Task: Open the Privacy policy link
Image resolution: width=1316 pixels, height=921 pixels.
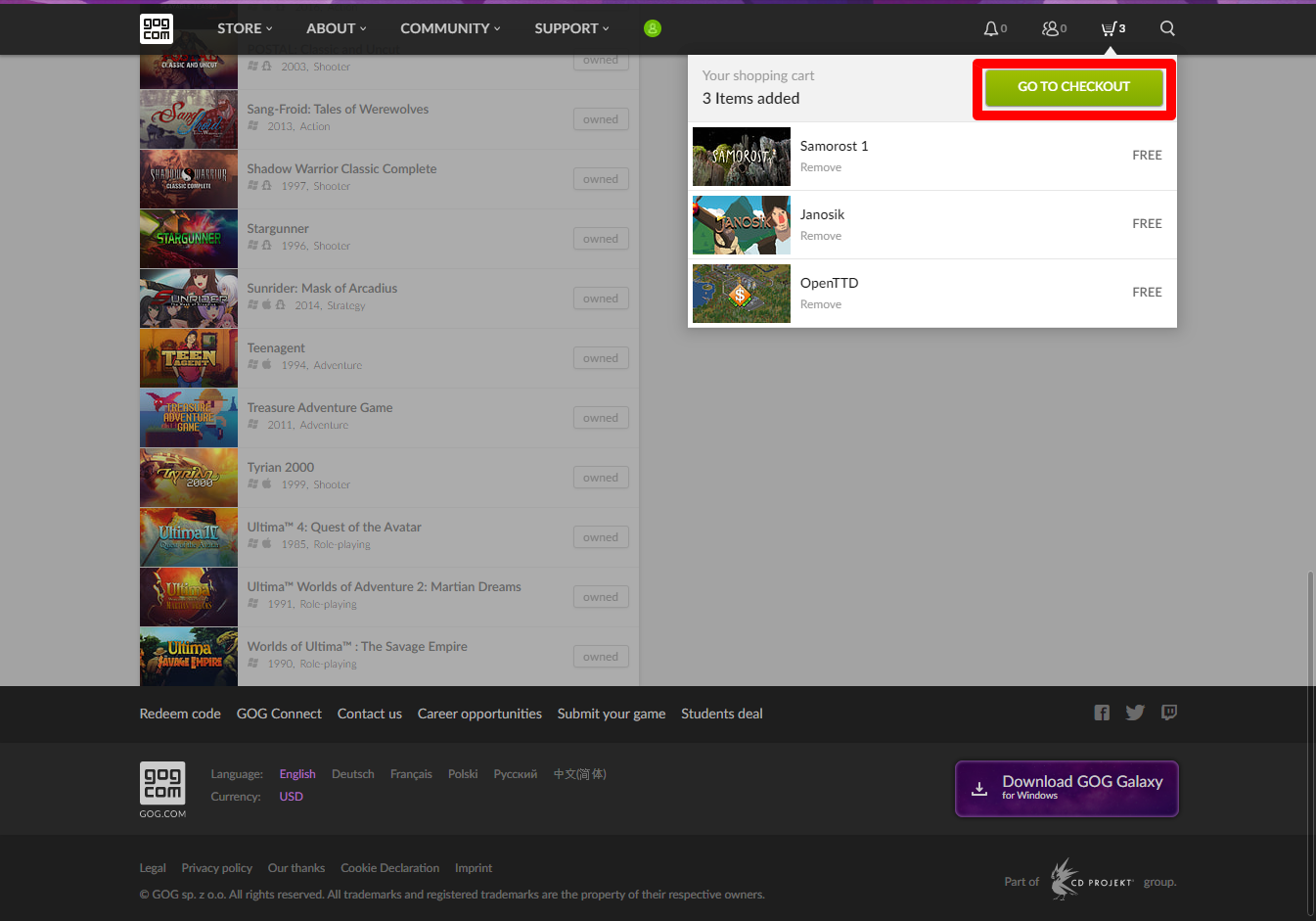Action: 217,868
